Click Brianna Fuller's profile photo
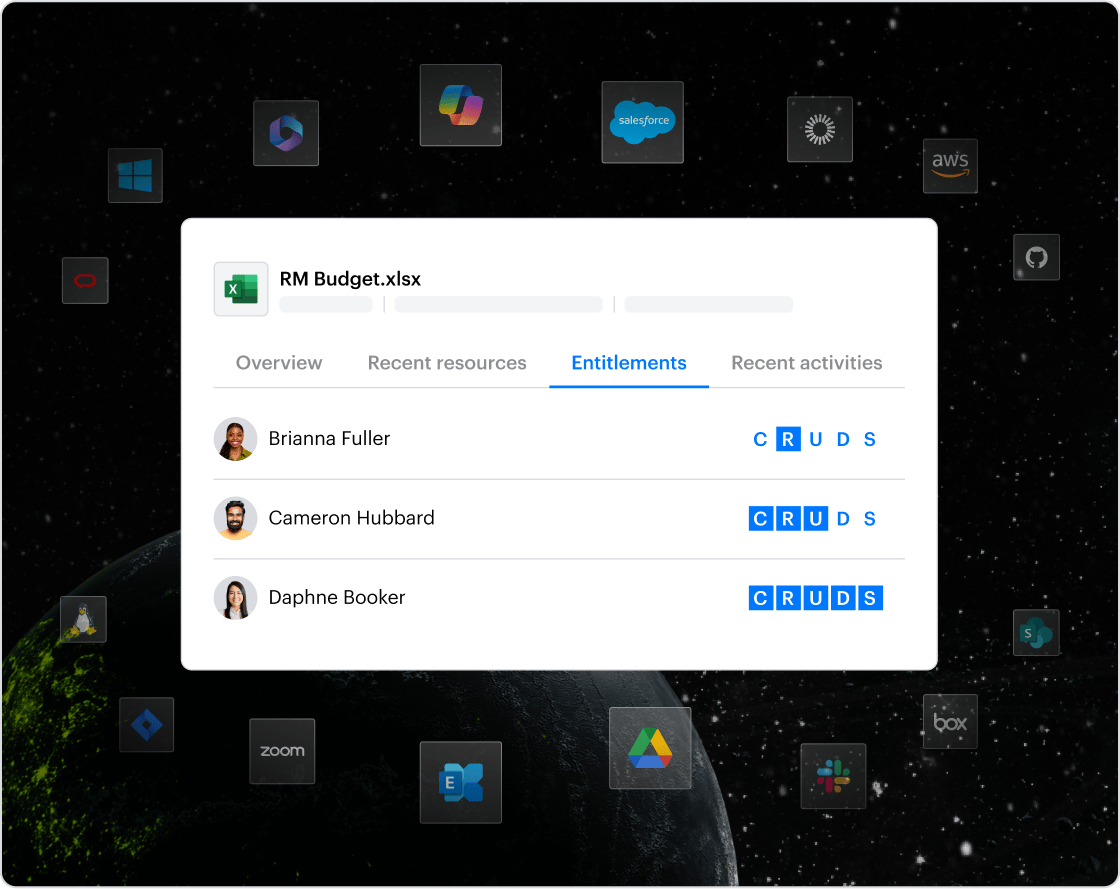 pos(236,439)
